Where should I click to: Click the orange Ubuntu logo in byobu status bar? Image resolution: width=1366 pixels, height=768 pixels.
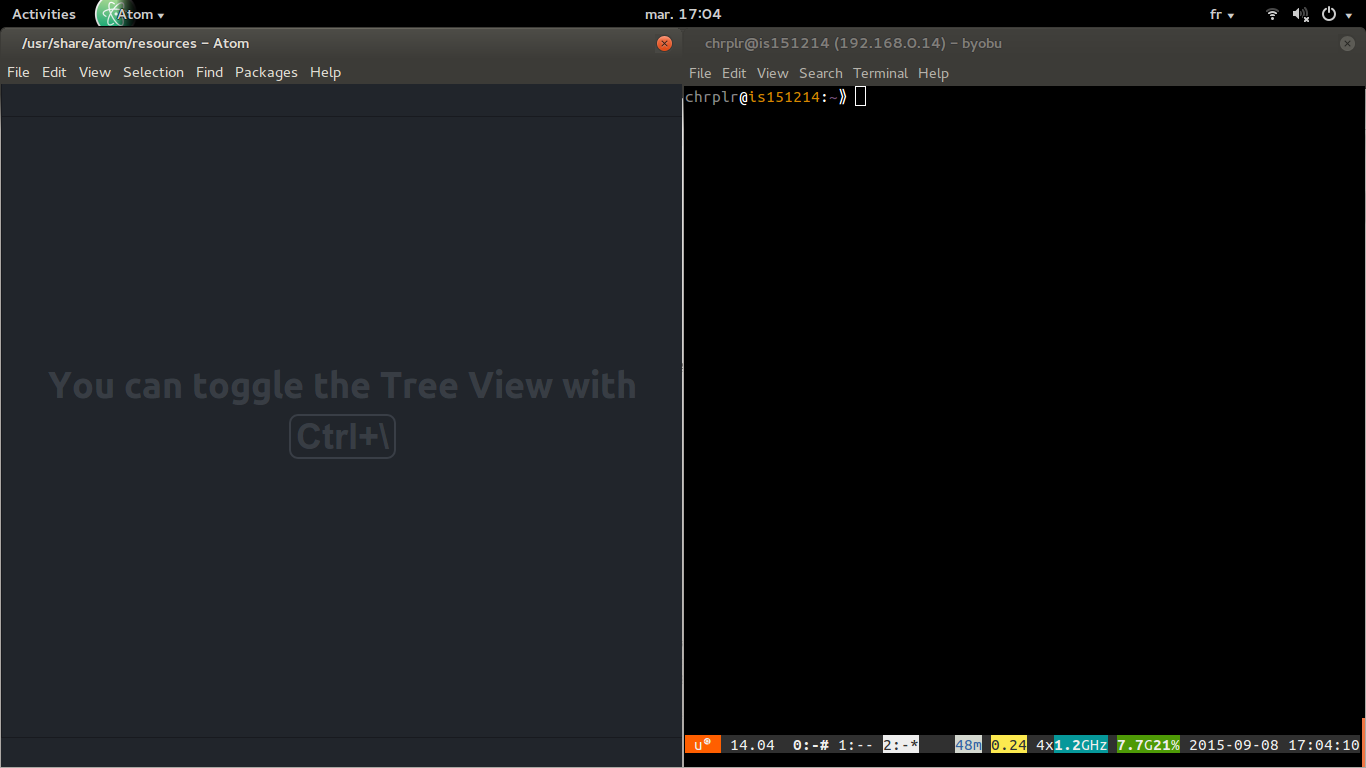pos(702,744)
